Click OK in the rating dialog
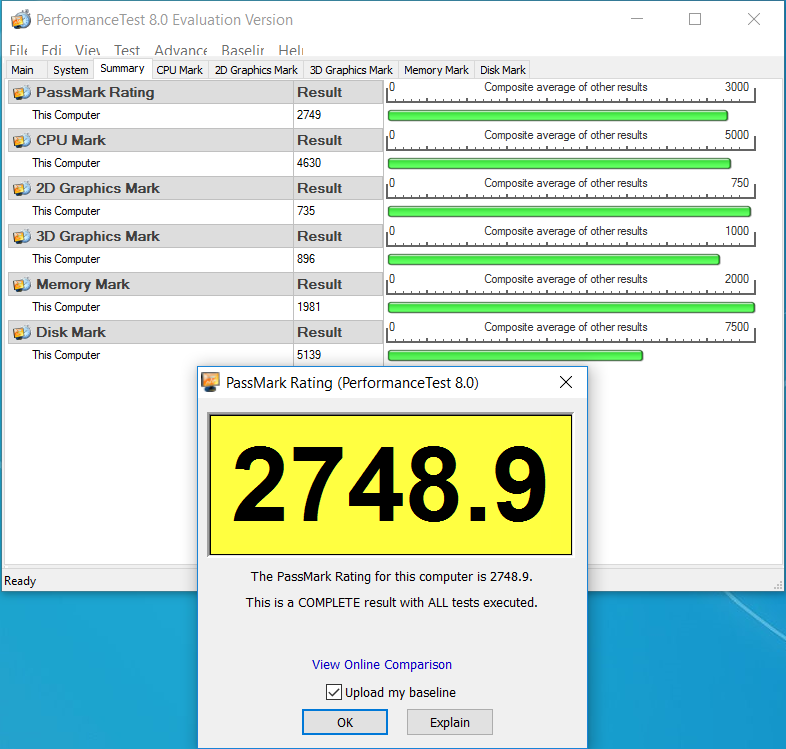Viewport: 786px width, 749px height. click(x=345, y=722)
